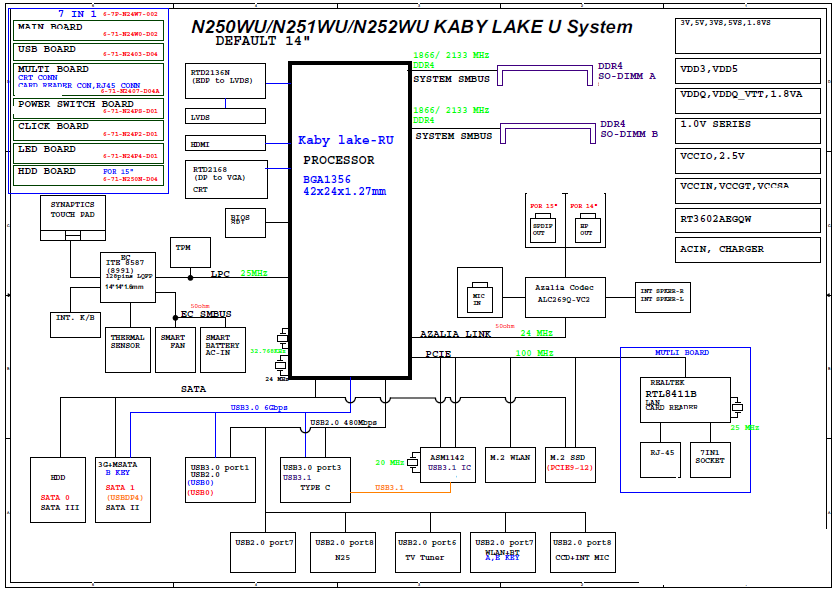
Task: Click the INT SPKER-R / INT SPKER-L block
Action: pyautogui.click(x=663, y=297)
